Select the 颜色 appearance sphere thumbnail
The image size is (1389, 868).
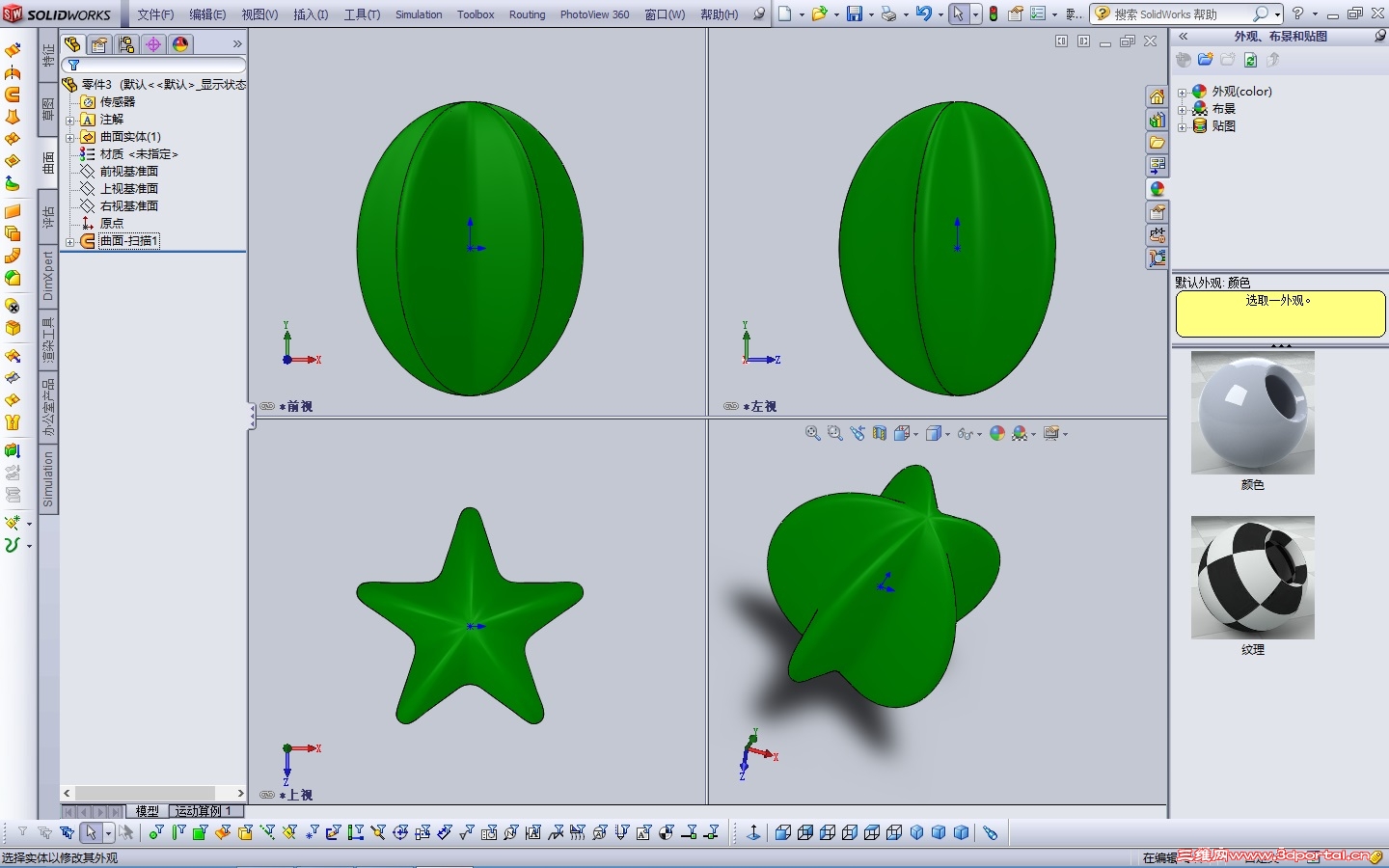coord(1252,413)
